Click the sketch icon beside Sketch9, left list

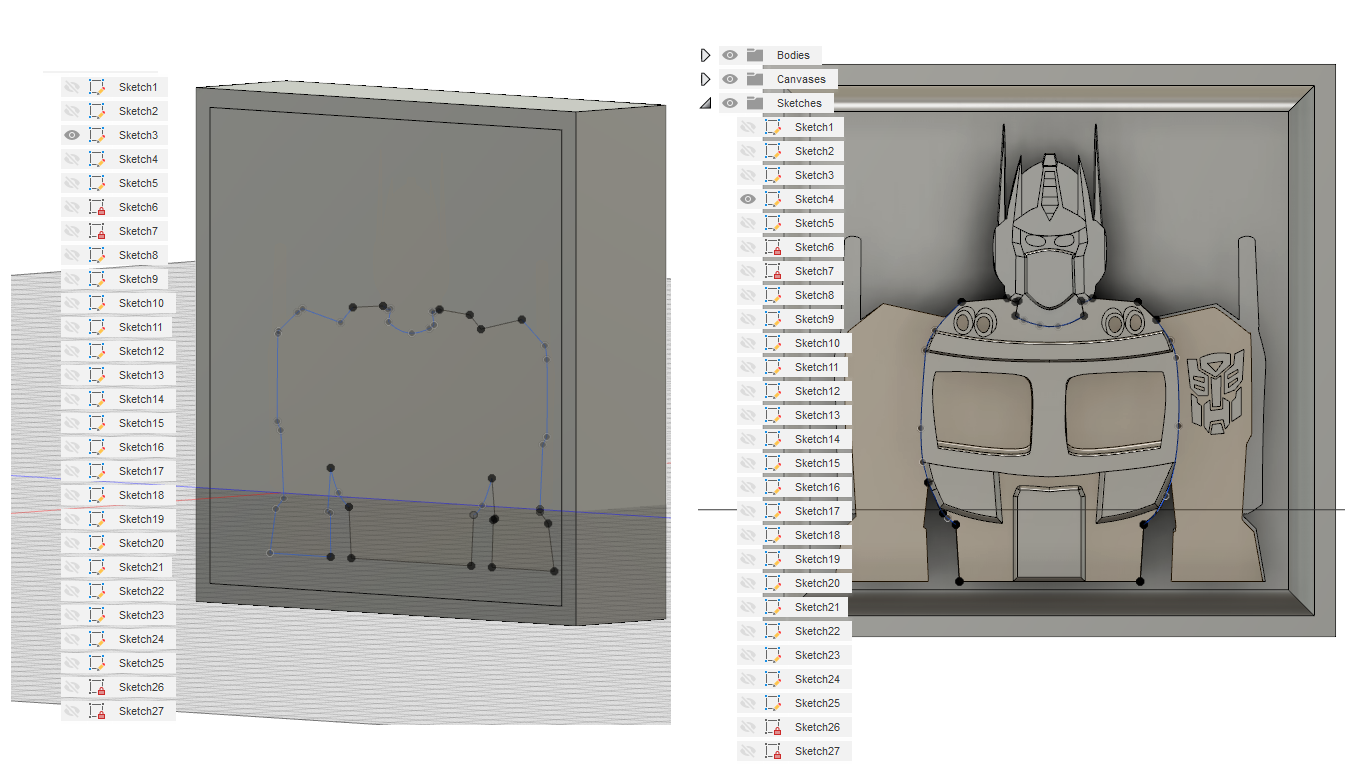point(97,279)
